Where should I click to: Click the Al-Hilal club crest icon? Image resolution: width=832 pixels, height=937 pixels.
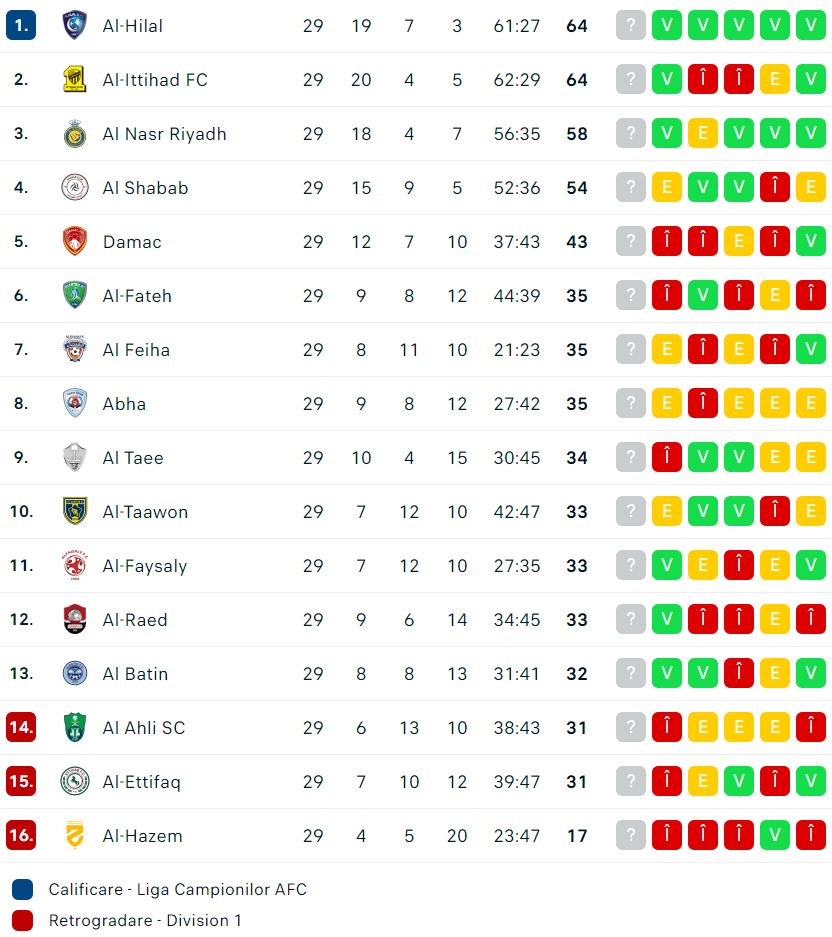[75, 25]
